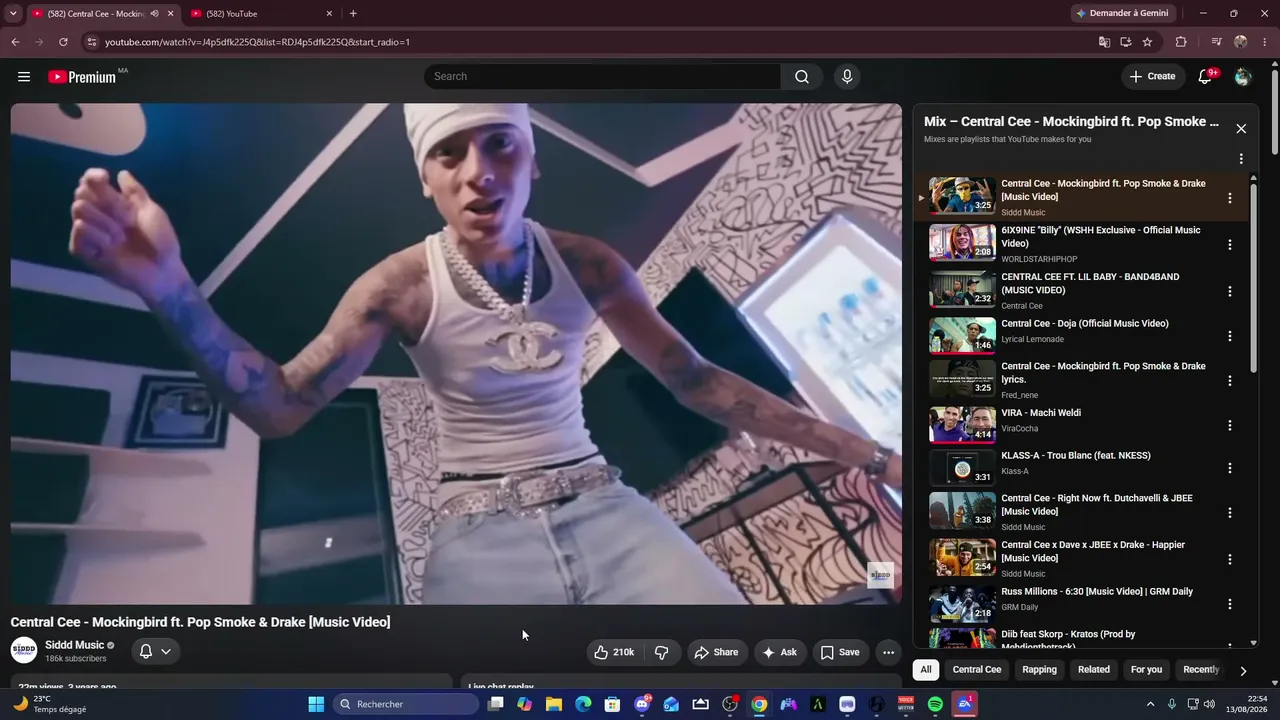The image size is (1280, 720).
Task: Select the For you filter chip
Action: pyautogui.click(x=1146, y=670)
